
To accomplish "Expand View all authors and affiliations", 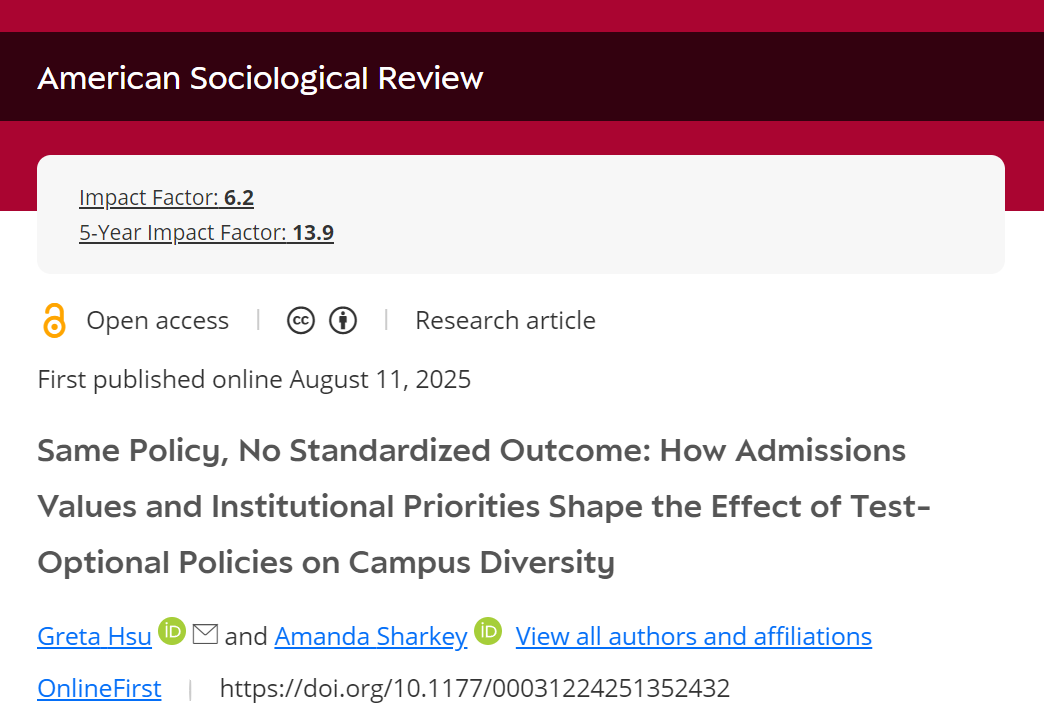I will 694,636.
